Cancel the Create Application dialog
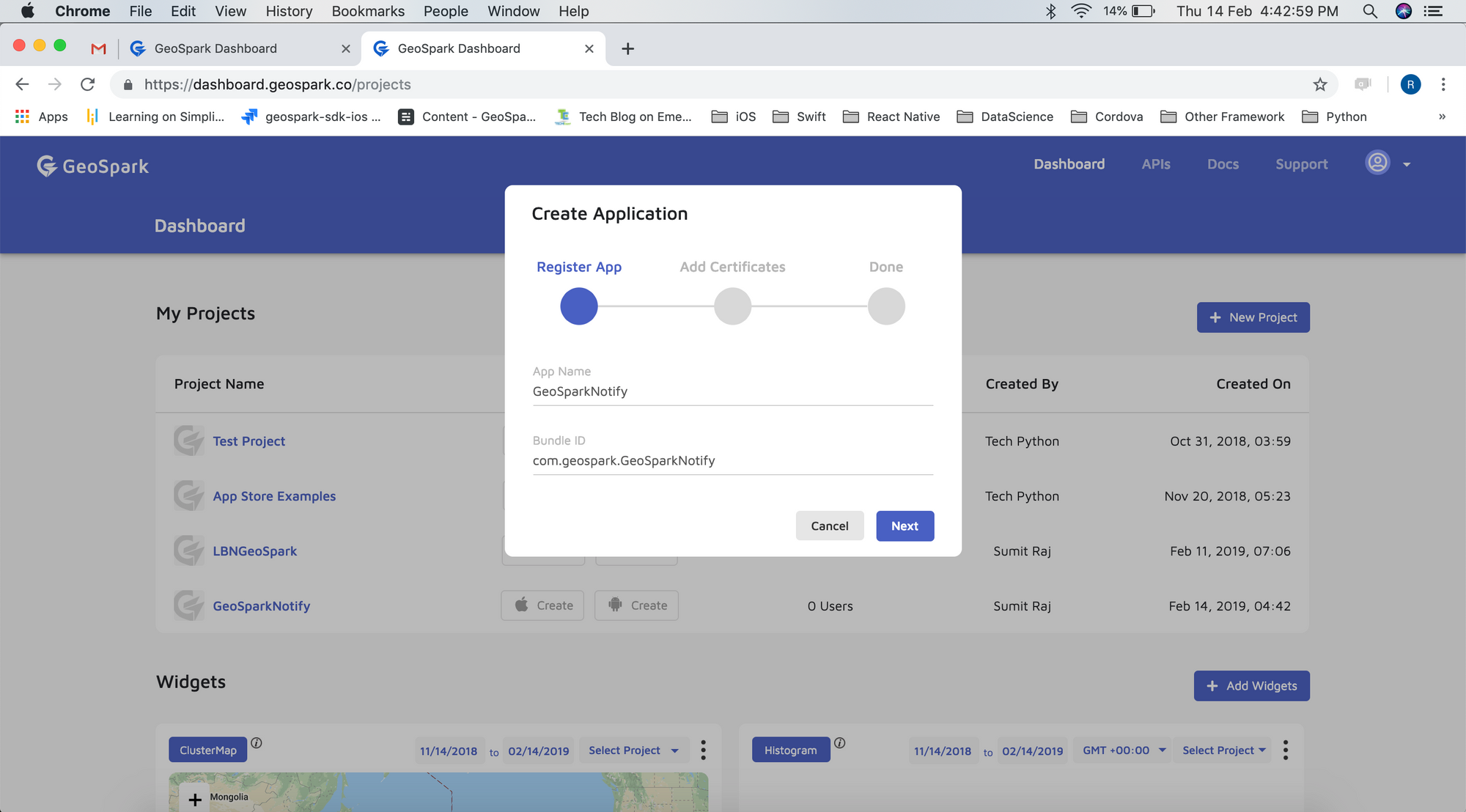This screenshot has height=812, width=1466. tap(829, 526)
